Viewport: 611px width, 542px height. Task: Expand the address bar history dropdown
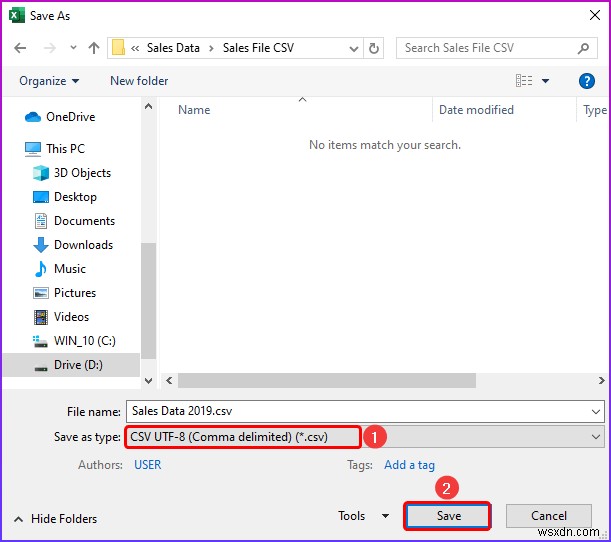point(353,48)
